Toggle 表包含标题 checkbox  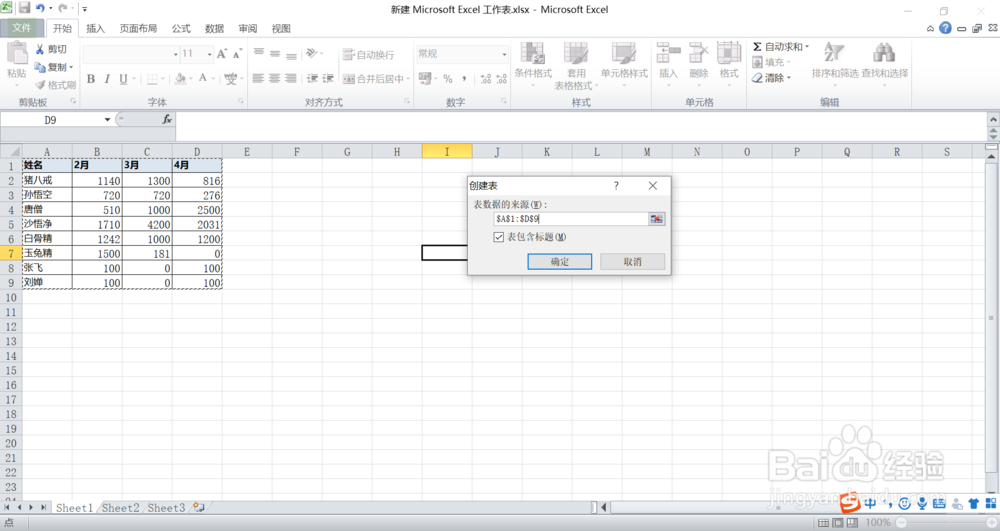point(499,236)
